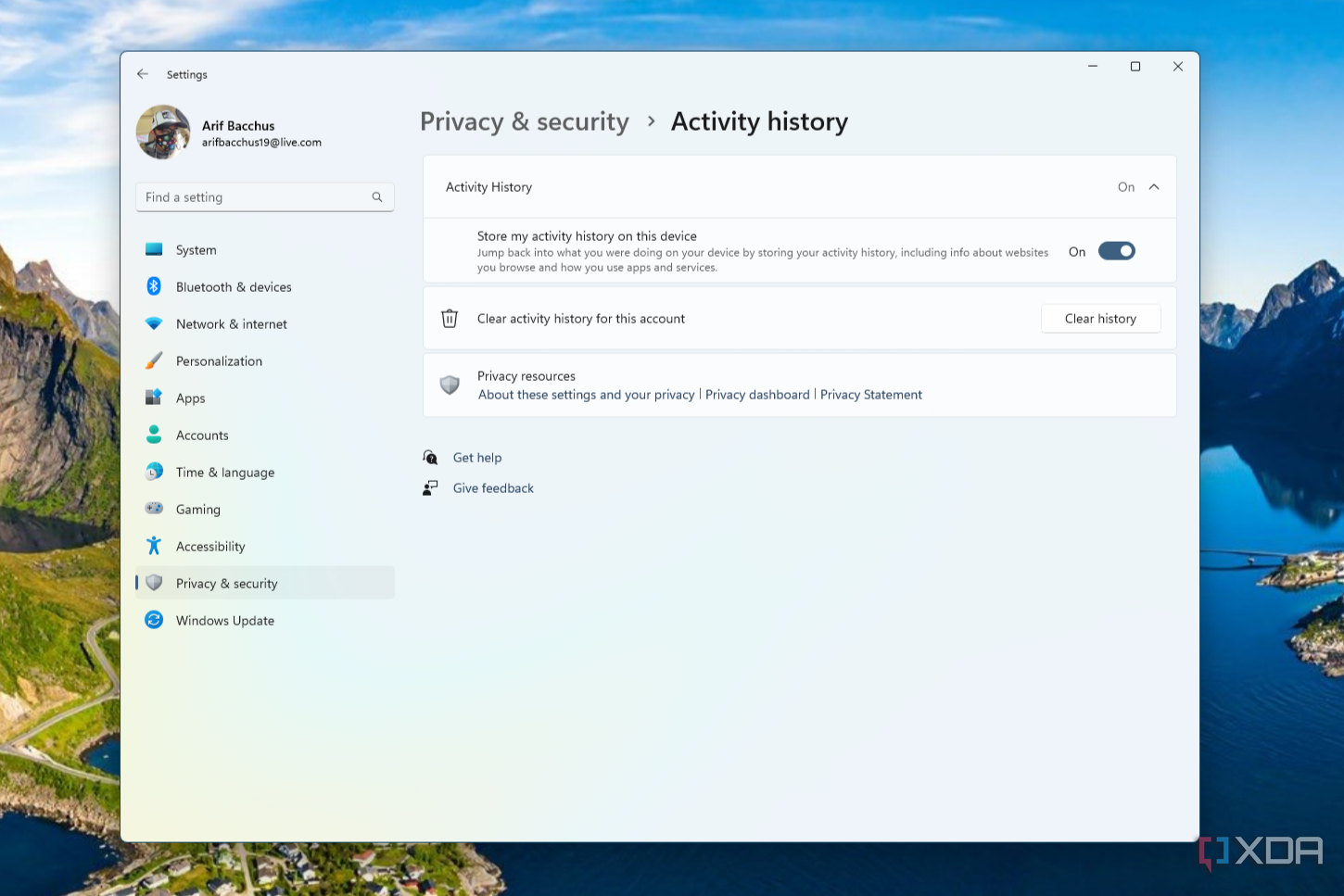This screenshot has height=896, width=1344.
Task: Open the Privacy Statement link
Action: (x=871, y=395)
